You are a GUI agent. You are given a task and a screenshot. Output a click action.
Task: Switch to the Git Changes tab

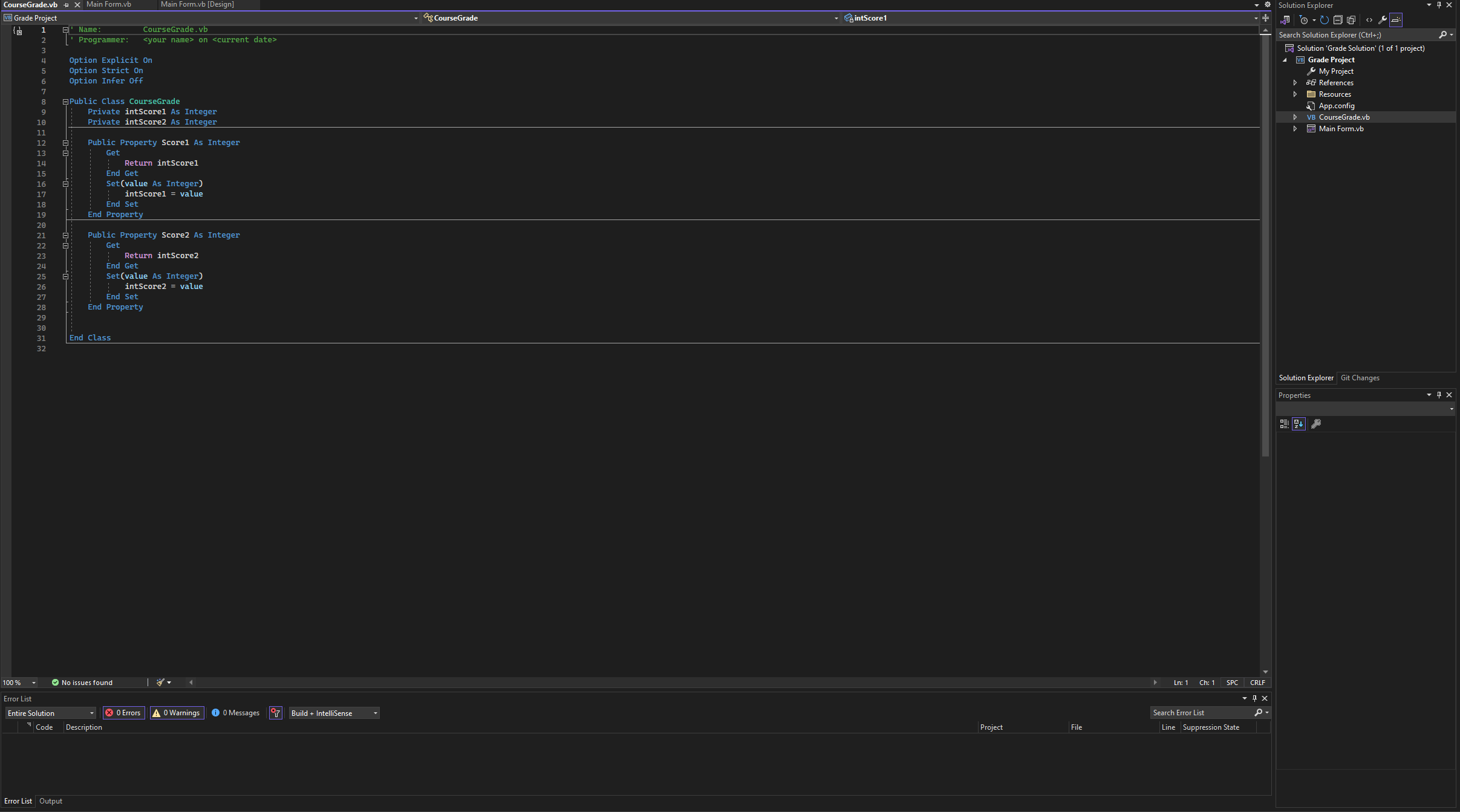click(x=1360, y=378)
